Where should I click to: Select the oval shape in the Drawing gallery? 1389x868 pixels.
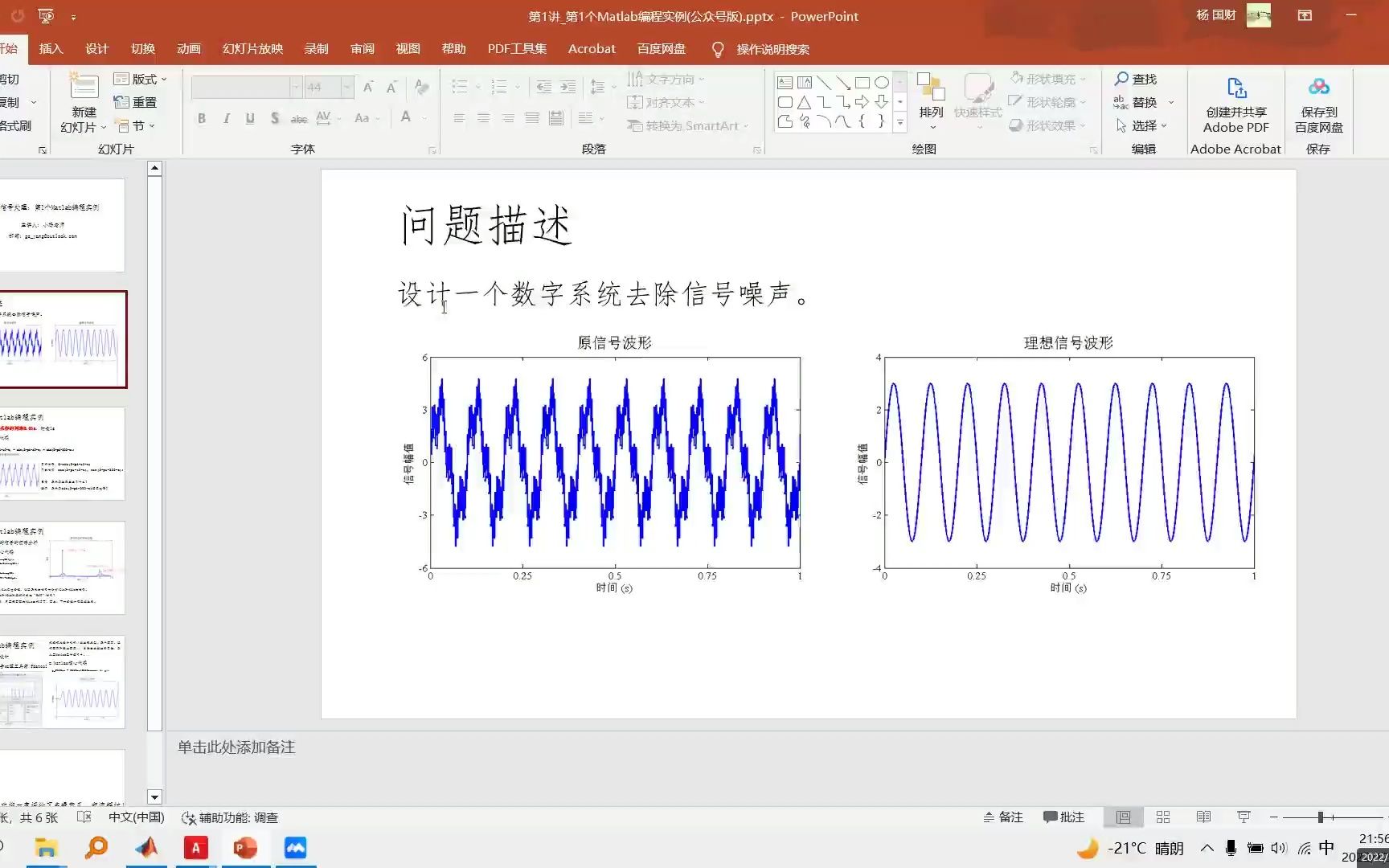[882, 81]
